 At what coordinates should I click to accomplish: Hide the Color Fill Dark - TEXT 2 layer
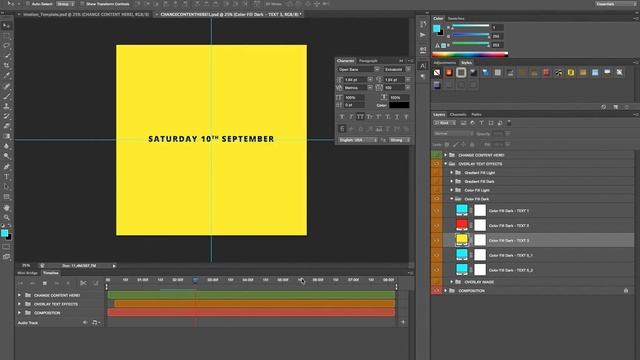(436, 225)
